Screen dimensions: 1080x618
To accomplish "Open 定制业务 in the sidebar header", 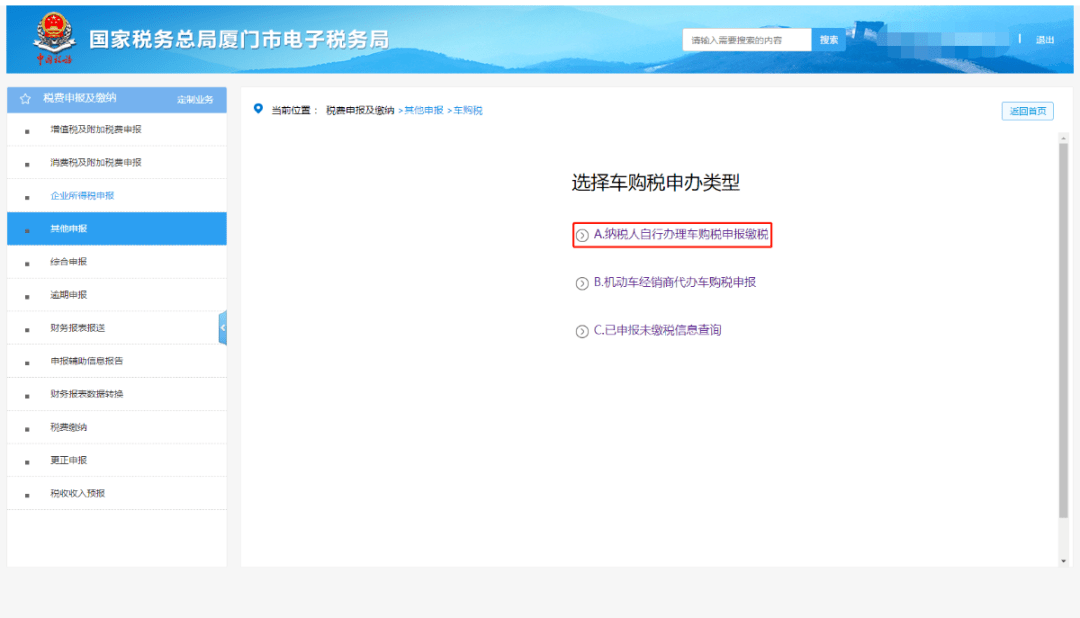I will pos(195,100).
